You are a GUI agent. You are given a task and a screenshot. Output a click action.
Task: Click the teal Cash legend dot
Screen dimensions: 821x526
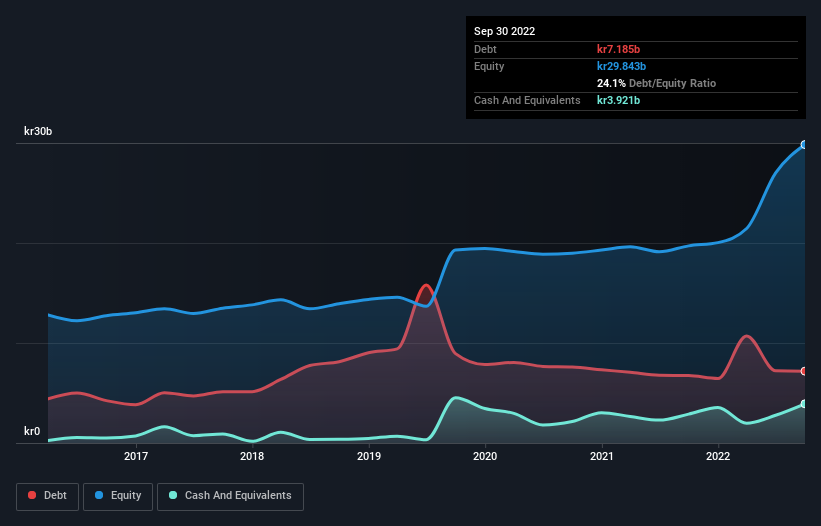[173, 495]
